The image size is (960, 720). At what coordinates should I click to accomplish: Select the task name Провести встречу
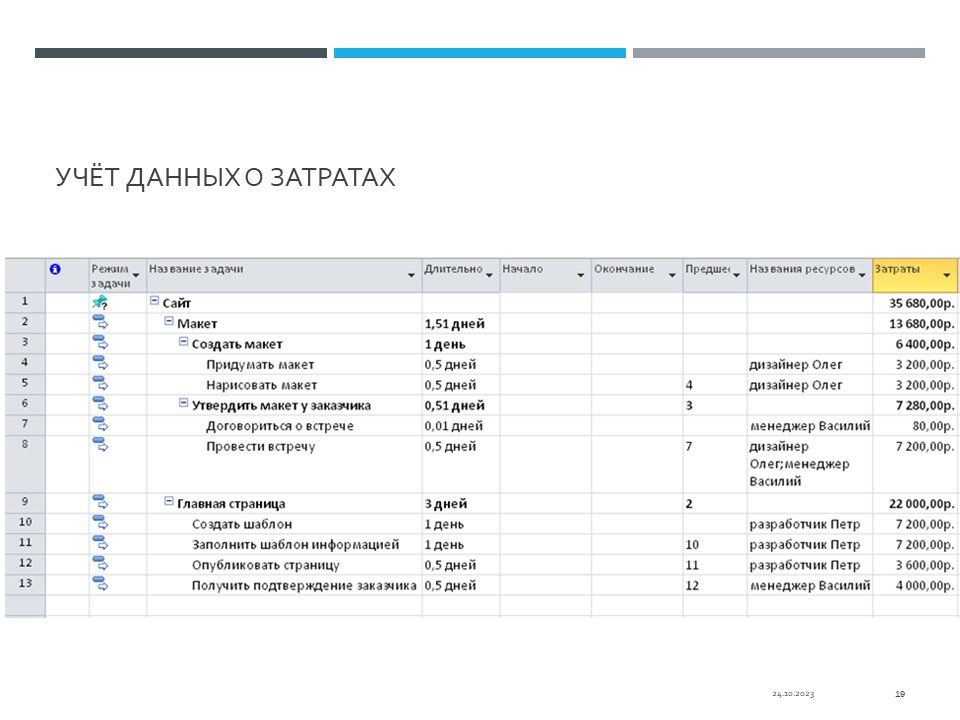(261, 447)
